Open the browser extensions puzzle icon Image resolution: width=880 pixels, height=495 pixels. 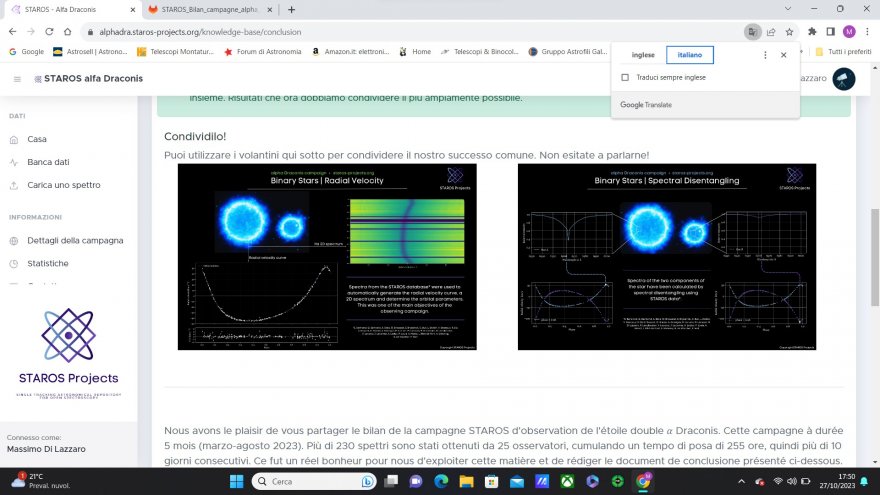pos(812,31)
